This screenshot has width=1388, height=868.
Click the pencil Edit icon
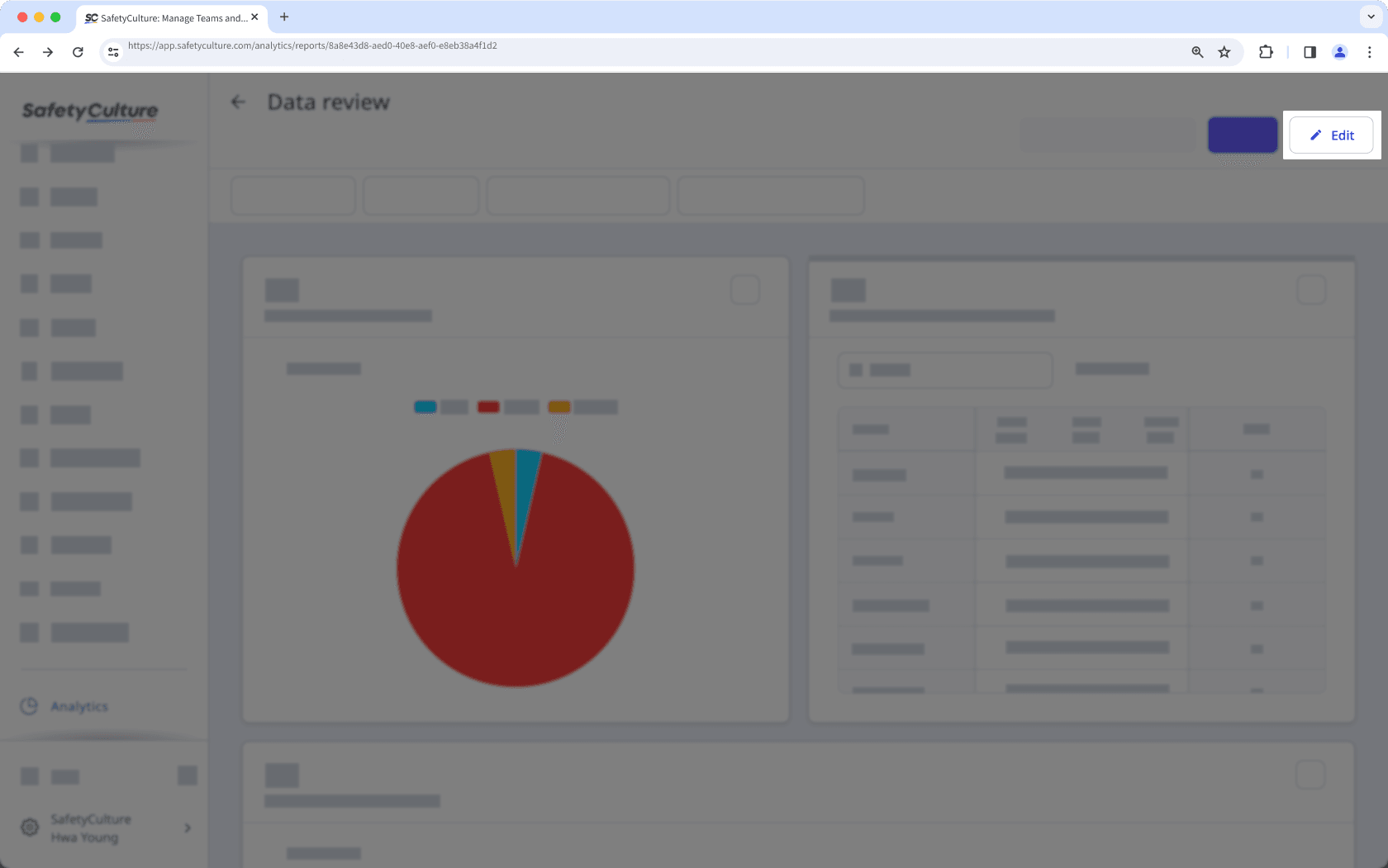click(x=1314, y=135)
